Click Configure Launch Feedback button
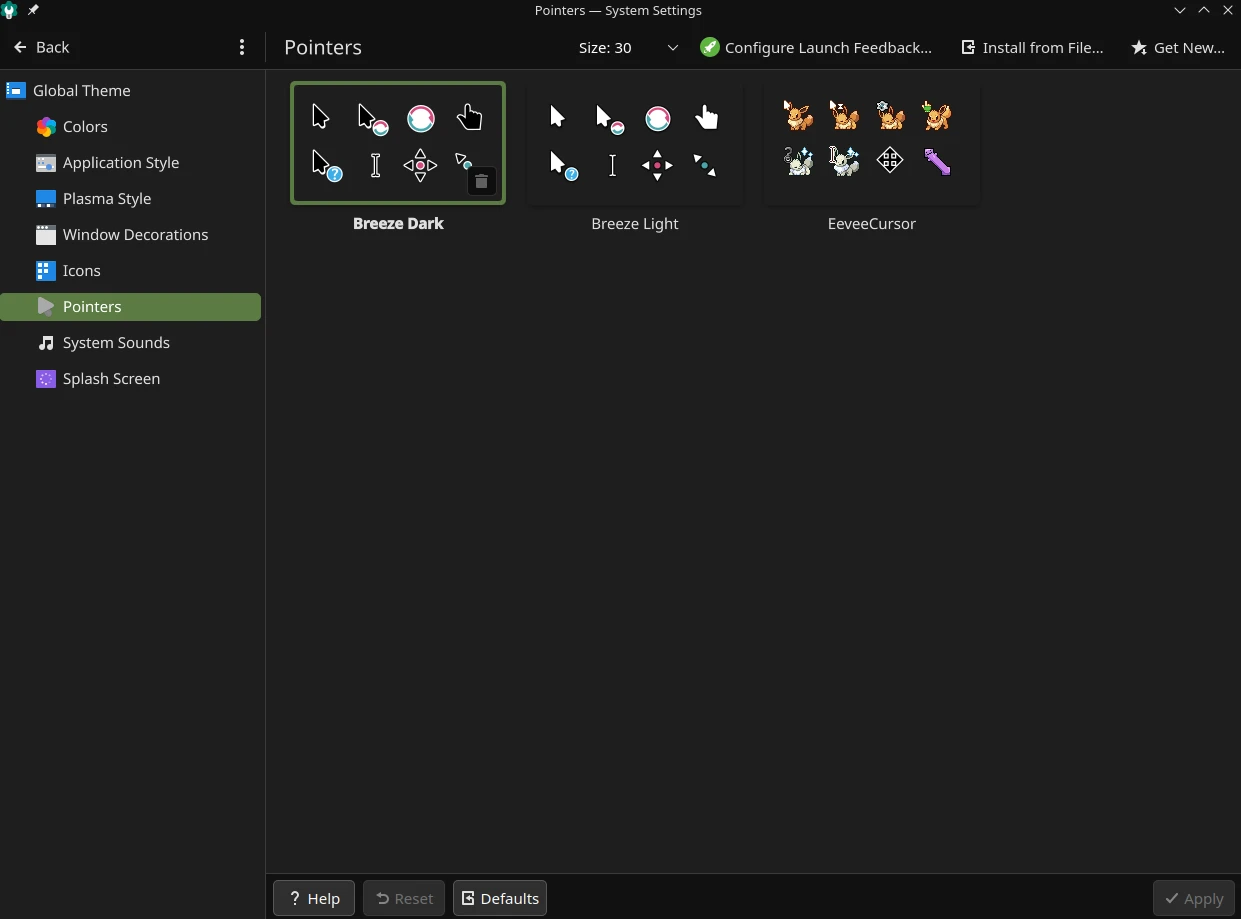 (x=816, y=47)
